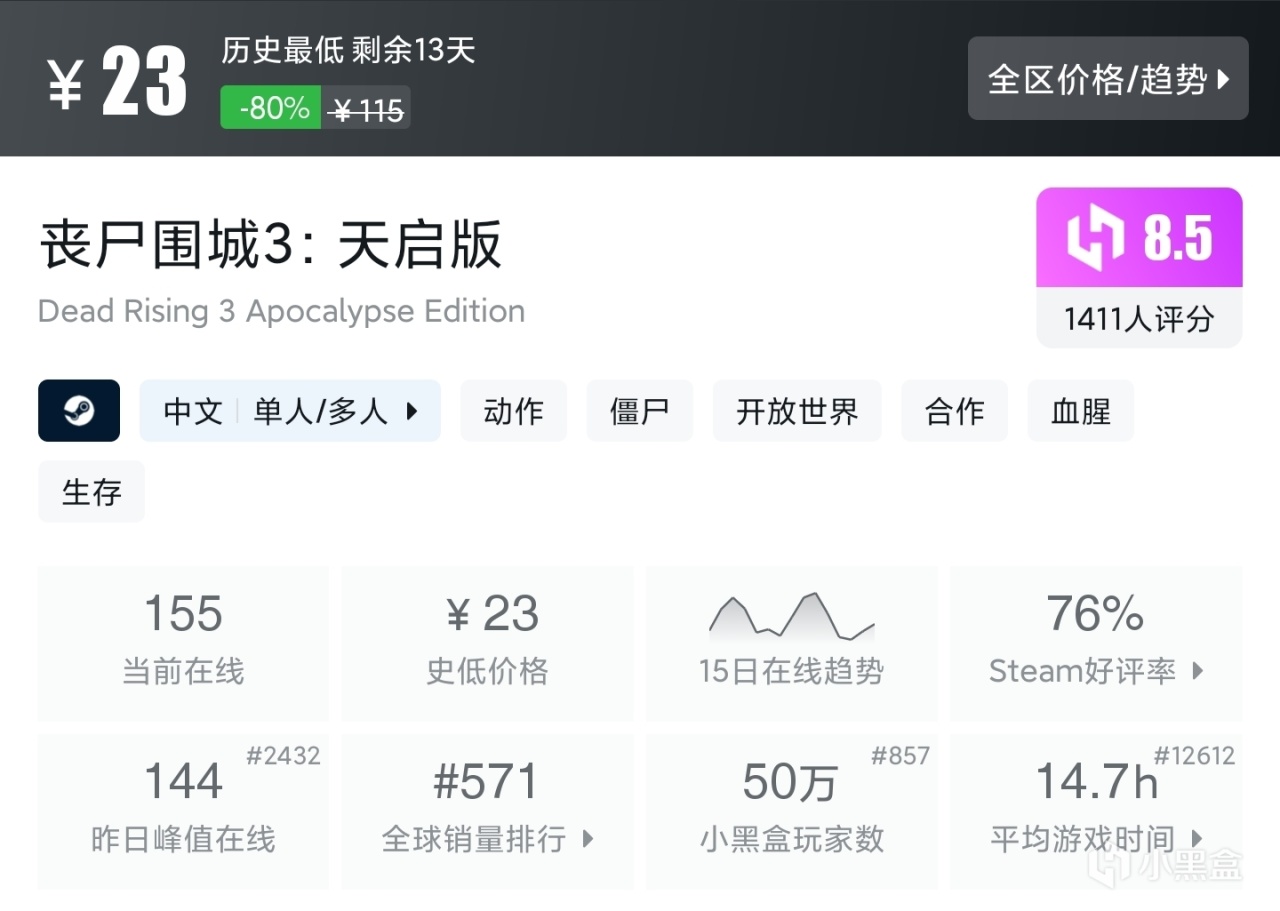The height and width of the screenshot is (911, 1280).
Task: Toggle the 中文 language tag
Action: pos(192,410)
